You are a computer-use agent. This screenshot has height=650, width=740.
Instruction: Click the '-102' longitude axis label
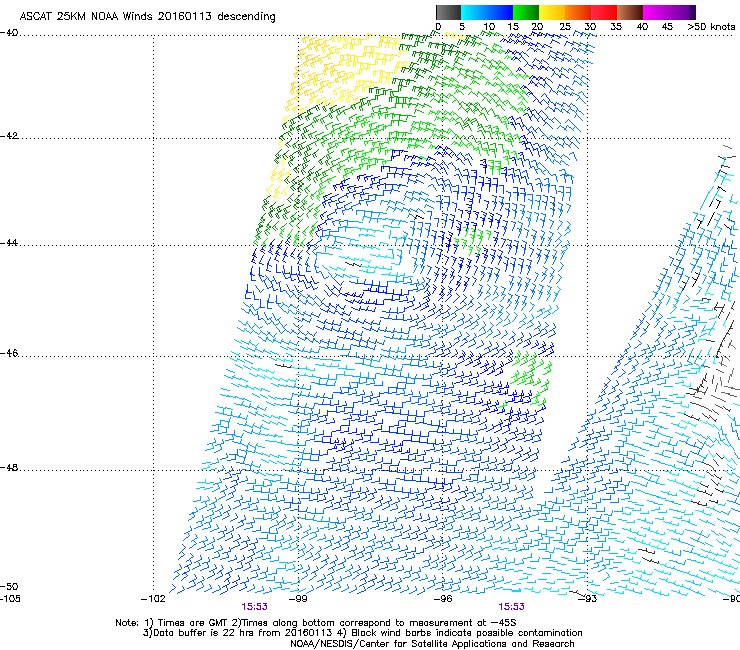(153, 599)
